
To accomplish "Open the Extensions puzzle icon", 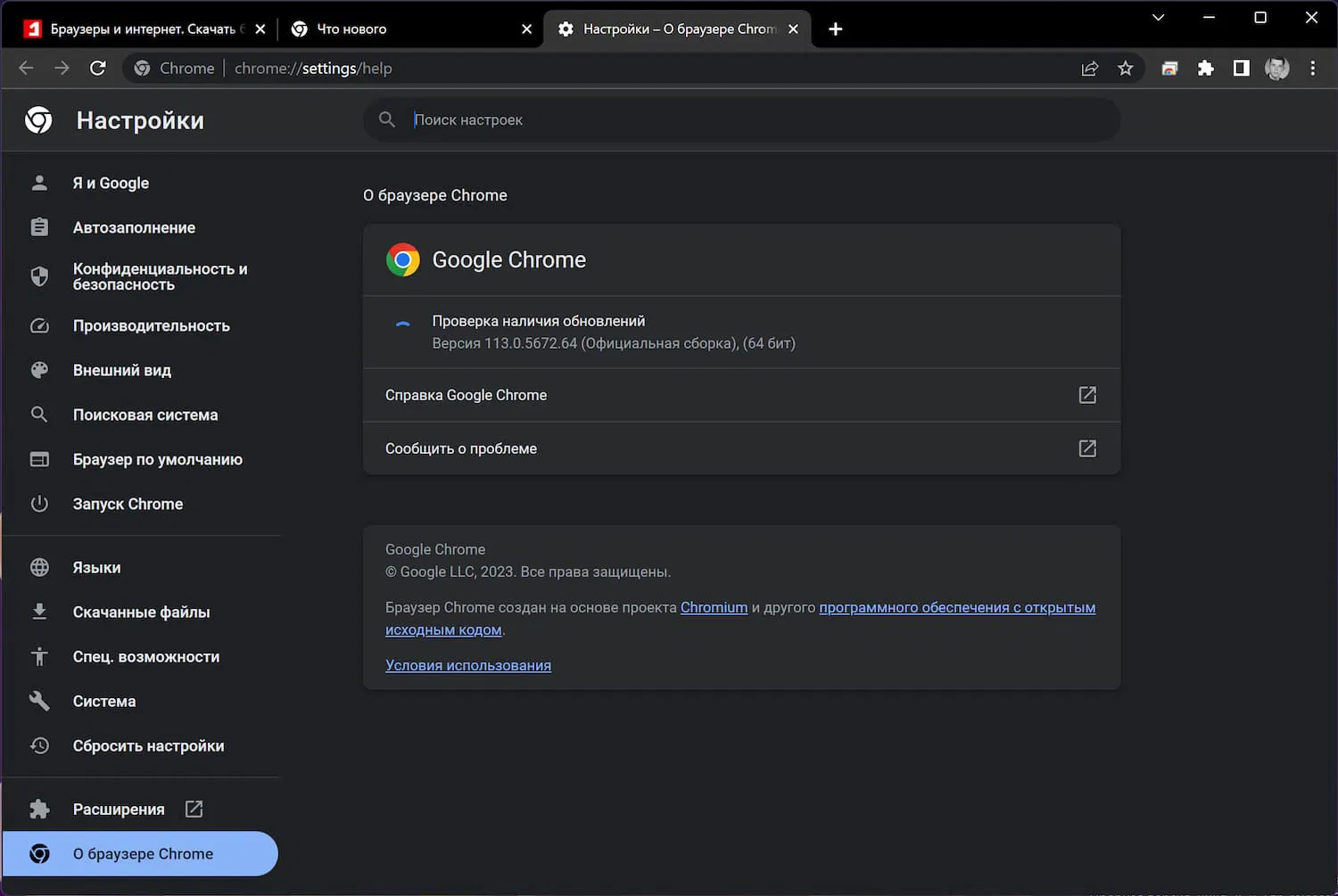I will coord(1205,69).
